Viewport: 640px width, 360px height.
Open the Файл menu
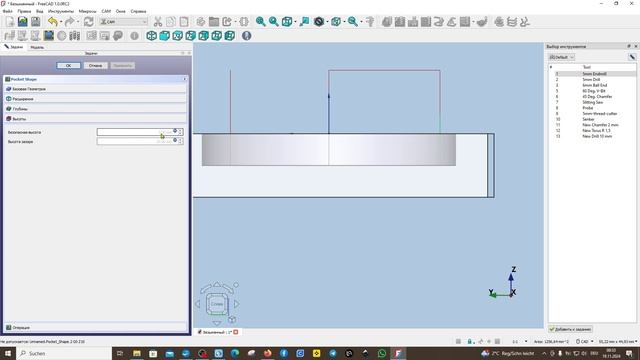[x=7, y=11]
